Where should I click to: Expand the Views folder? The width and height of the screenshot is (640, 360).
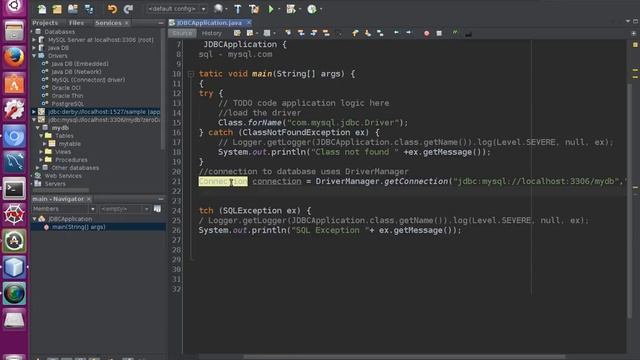42,152
